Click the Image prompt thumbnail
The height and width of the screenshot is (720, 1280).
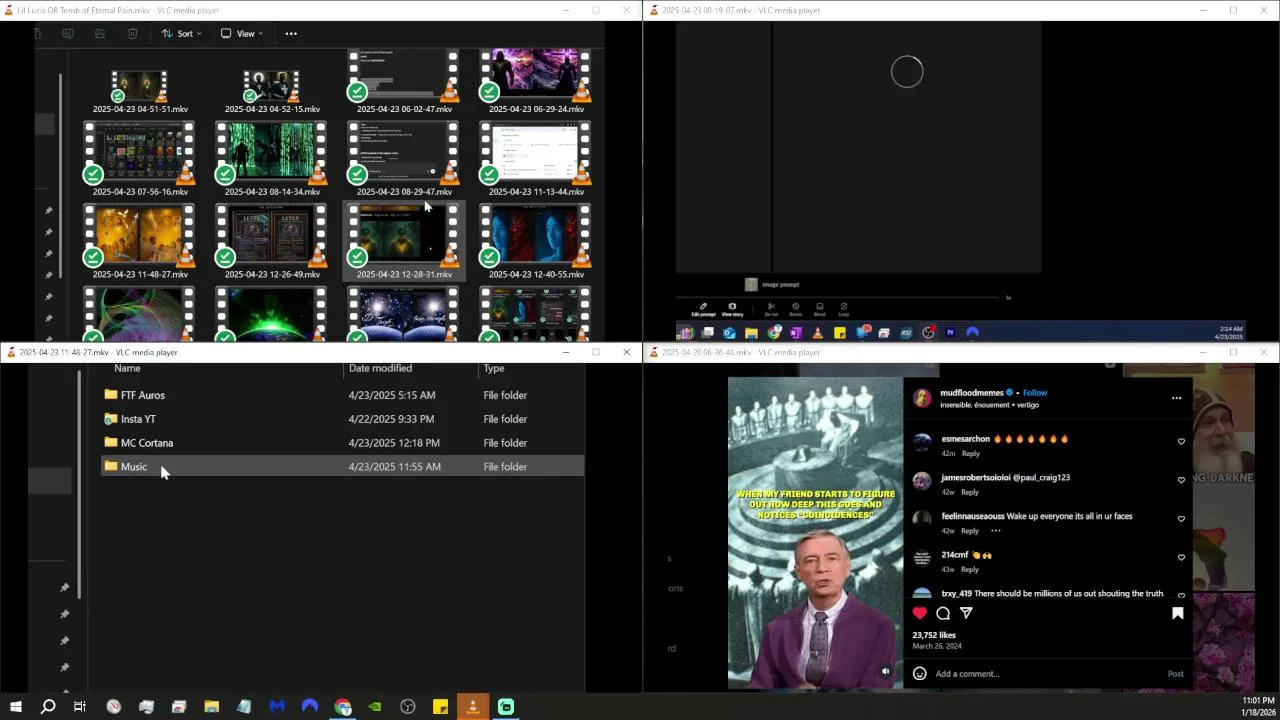tap(751, 285)
